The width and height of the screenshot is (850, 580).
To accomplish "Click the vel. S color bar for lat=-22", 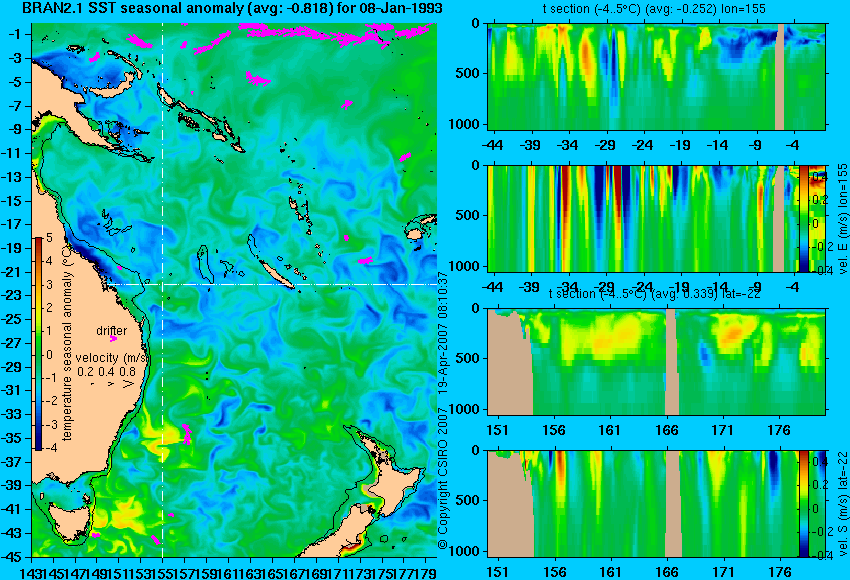I will (803, 504).
